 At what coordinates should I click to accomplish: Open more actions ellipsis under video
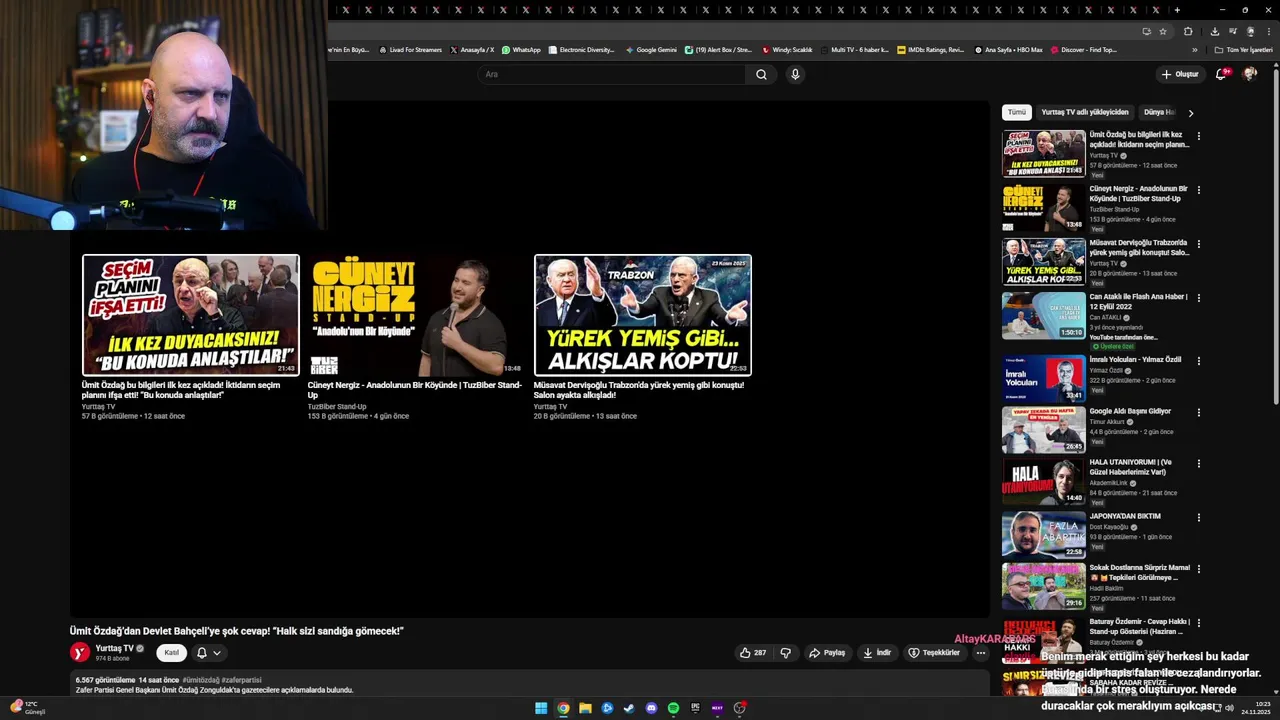click(981, 653)
